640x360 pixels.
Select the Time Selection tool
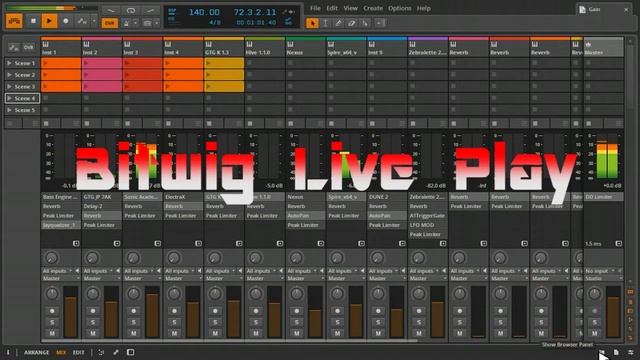pyautogui.click(x=325, y=23)
